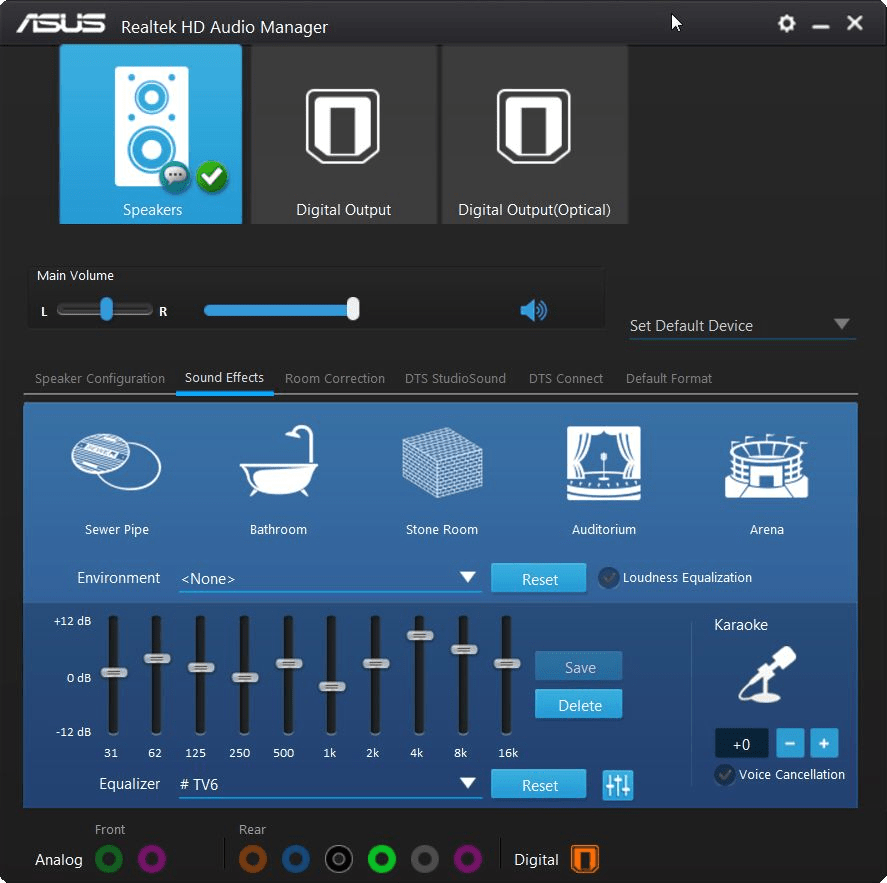
Task: Enable Loudness Equalization checkbox
Action: point(609,578)
